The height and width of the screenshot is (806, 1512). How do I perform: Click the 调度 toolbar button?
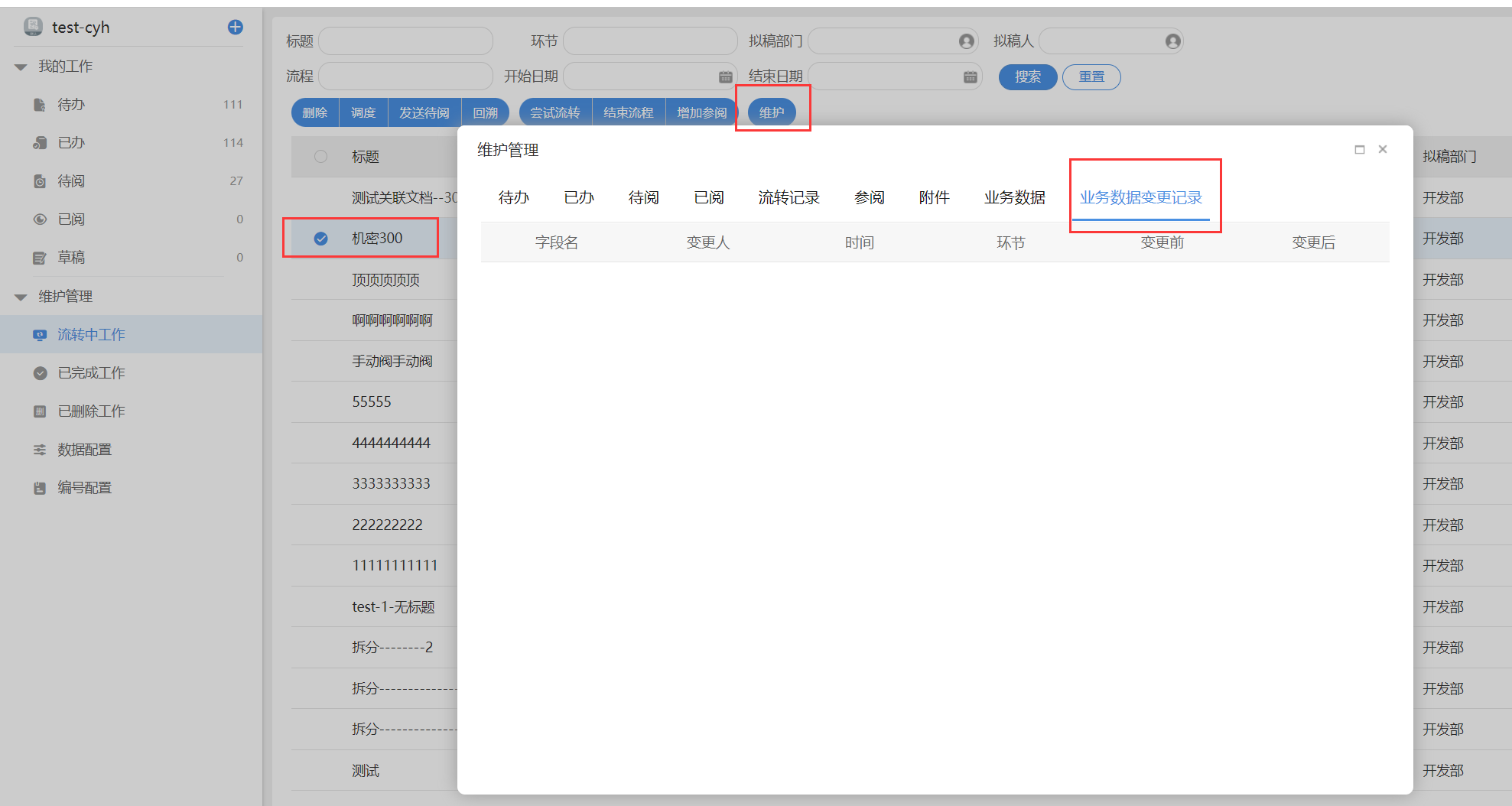(x=363, y=113)
